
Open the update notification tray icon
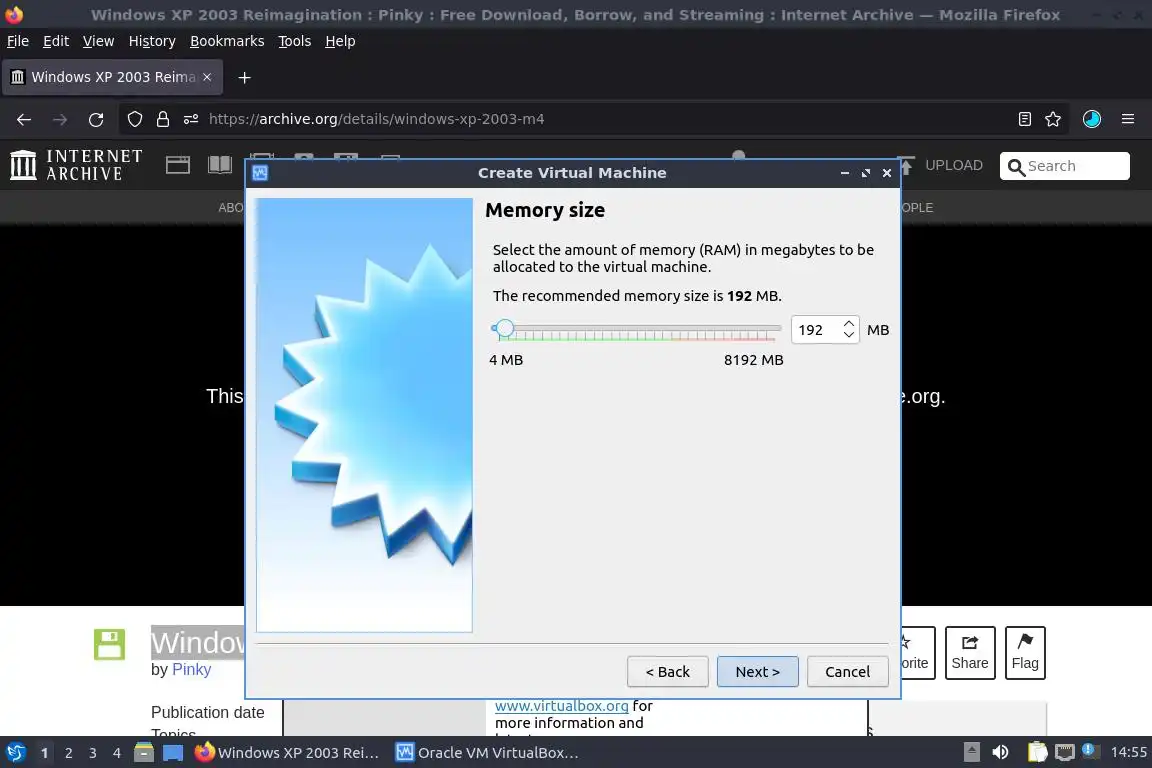point(1091,751)
